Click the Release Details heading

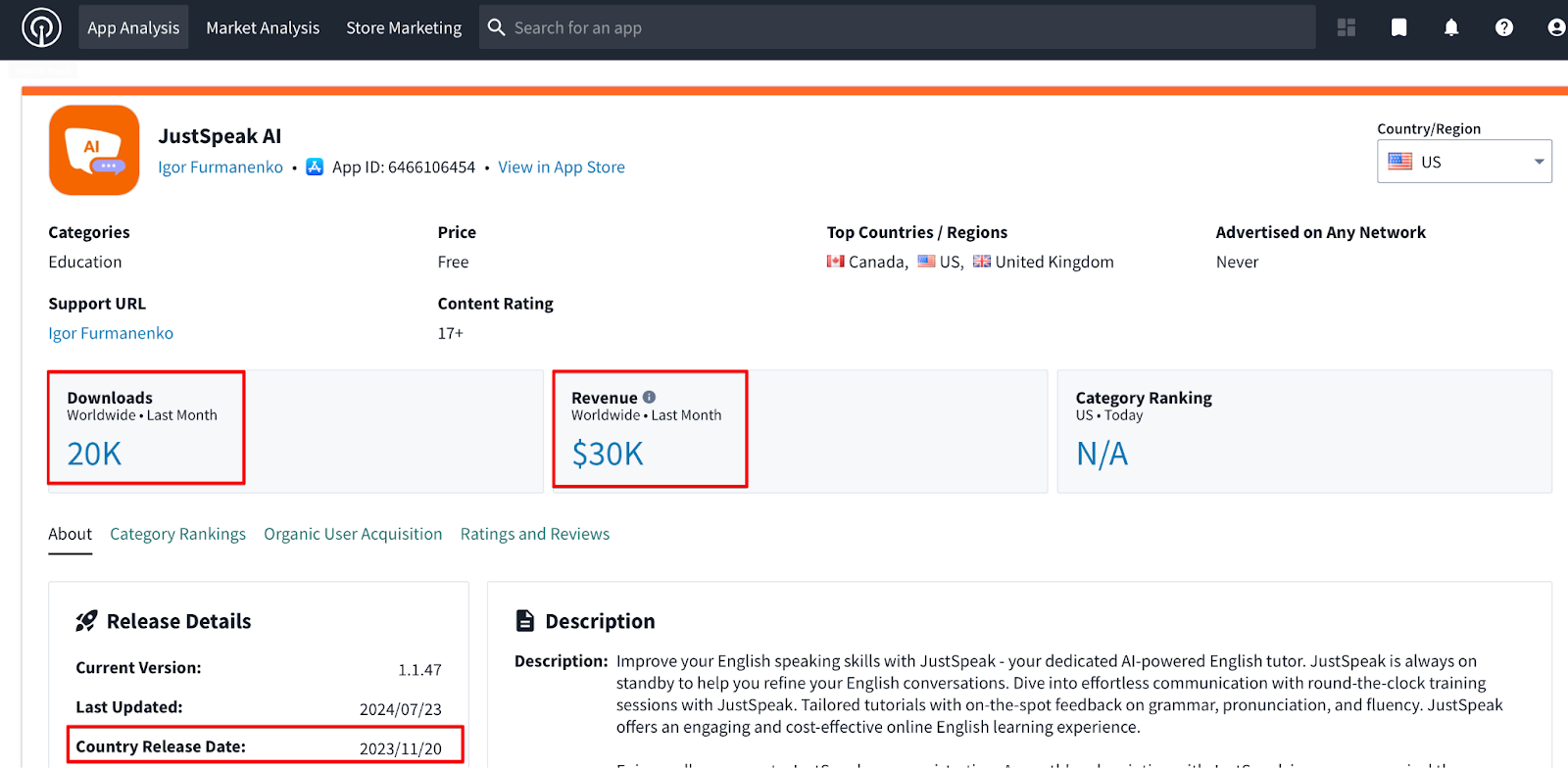click(178, 621)
